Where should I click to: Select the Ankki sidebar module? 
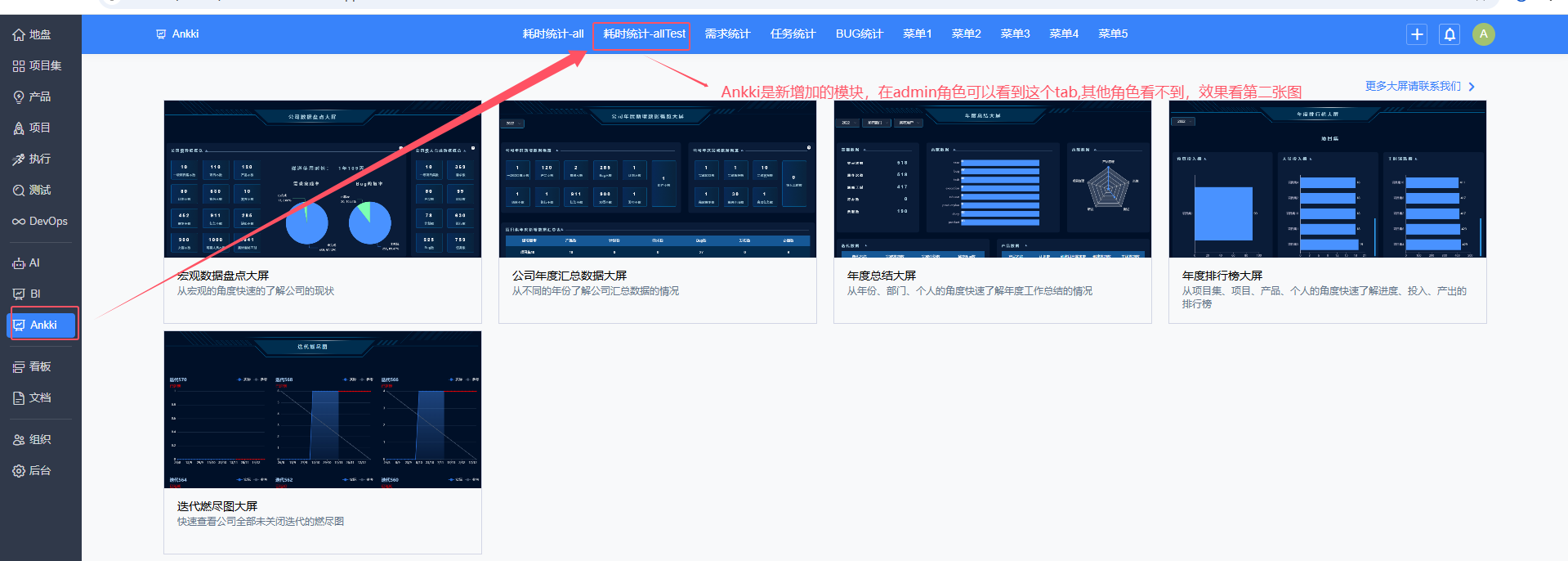tap(42, 325)
